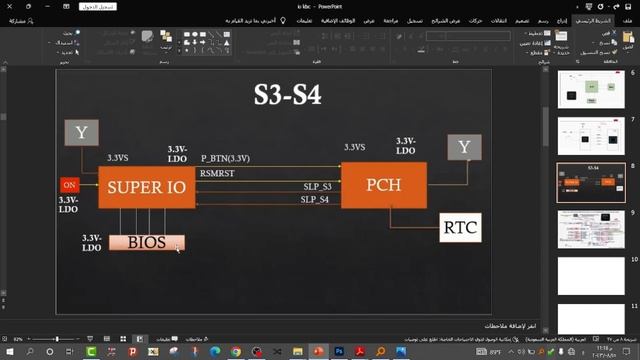The image size is (640, 360).
Task: Select slide 9 thumbnail
Action: pyautogui.click(x=591, y=229)
